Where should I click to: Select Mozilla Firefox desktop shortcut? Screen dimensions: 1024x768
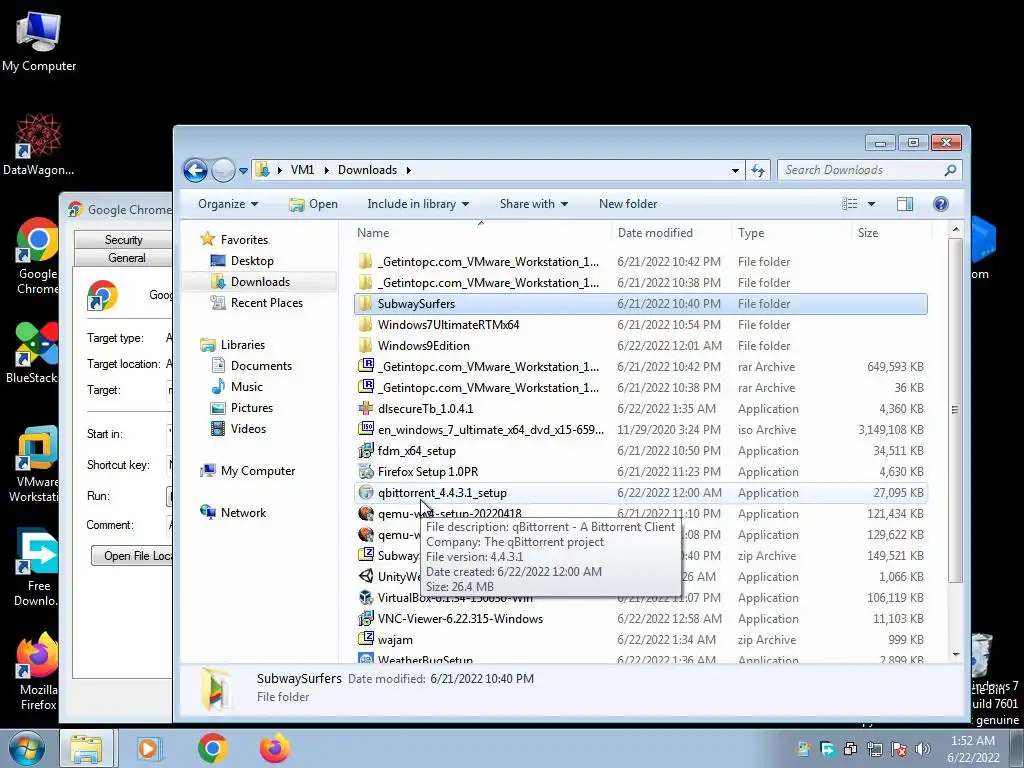(x=38, y=671)
